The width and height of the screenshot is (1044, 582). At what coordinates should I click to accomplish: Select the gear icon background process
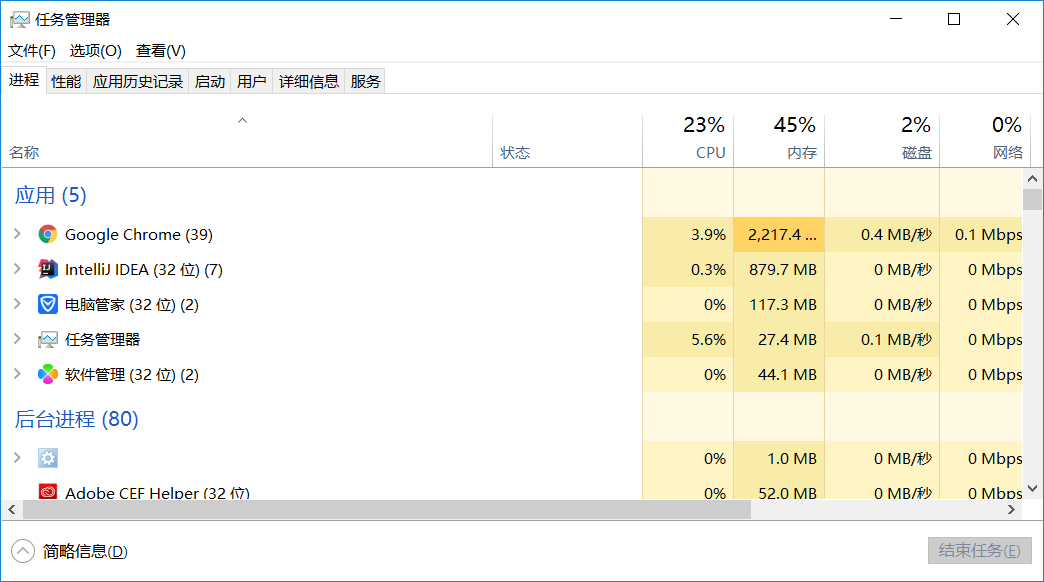coord(47,457)
